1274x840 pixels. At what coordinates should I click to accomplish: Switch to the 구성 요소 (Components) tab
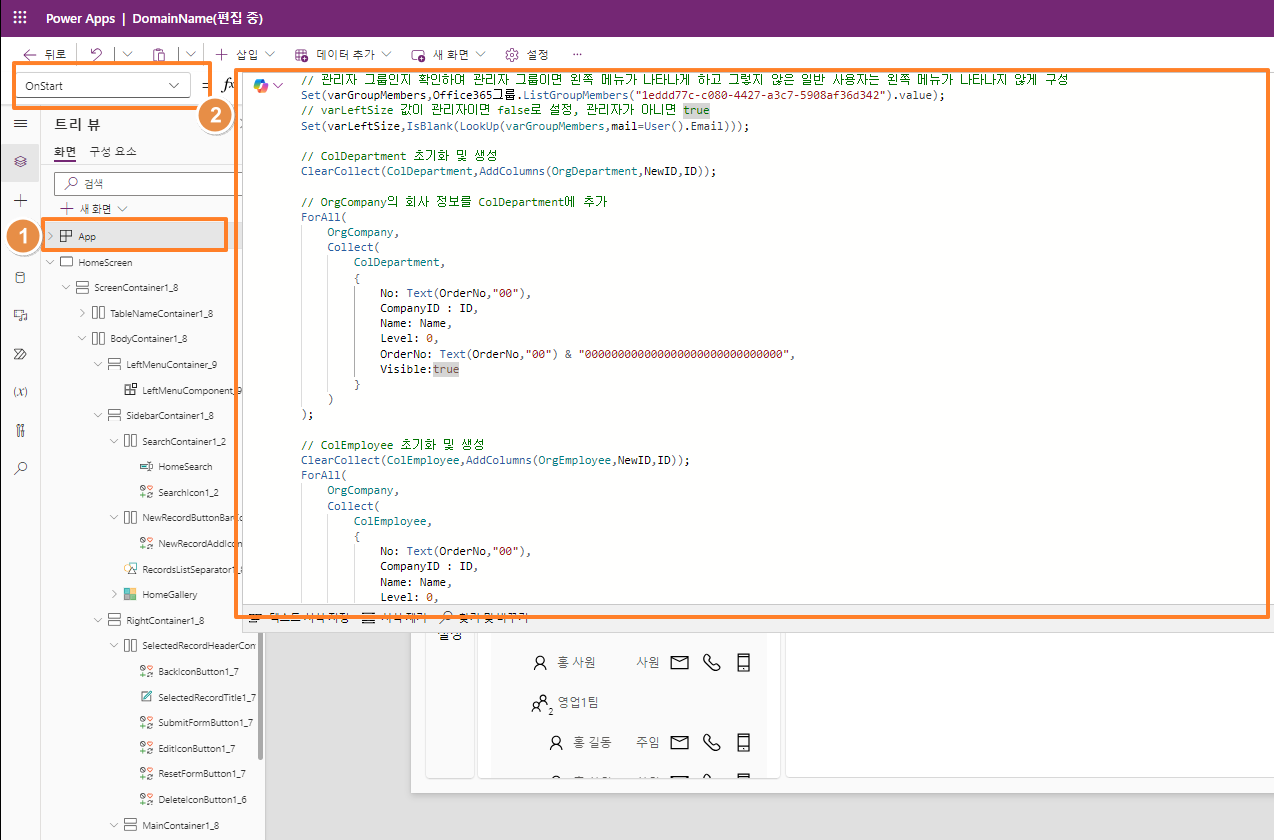[113, 151]
